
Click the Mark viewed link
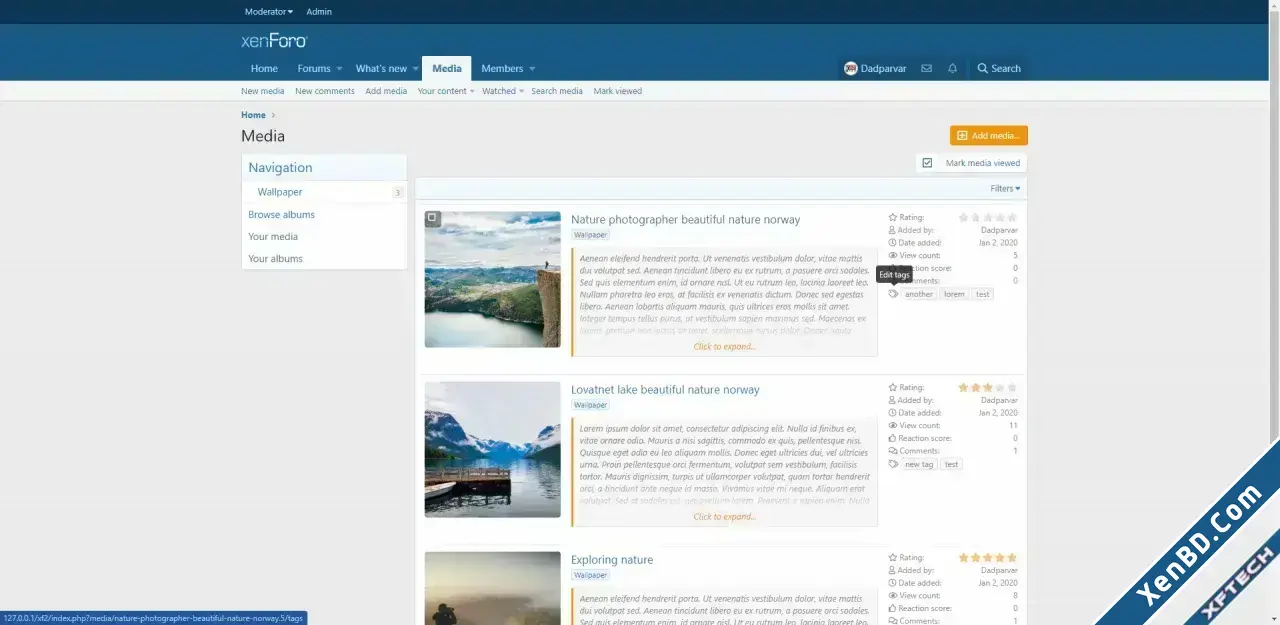point(618,91)
